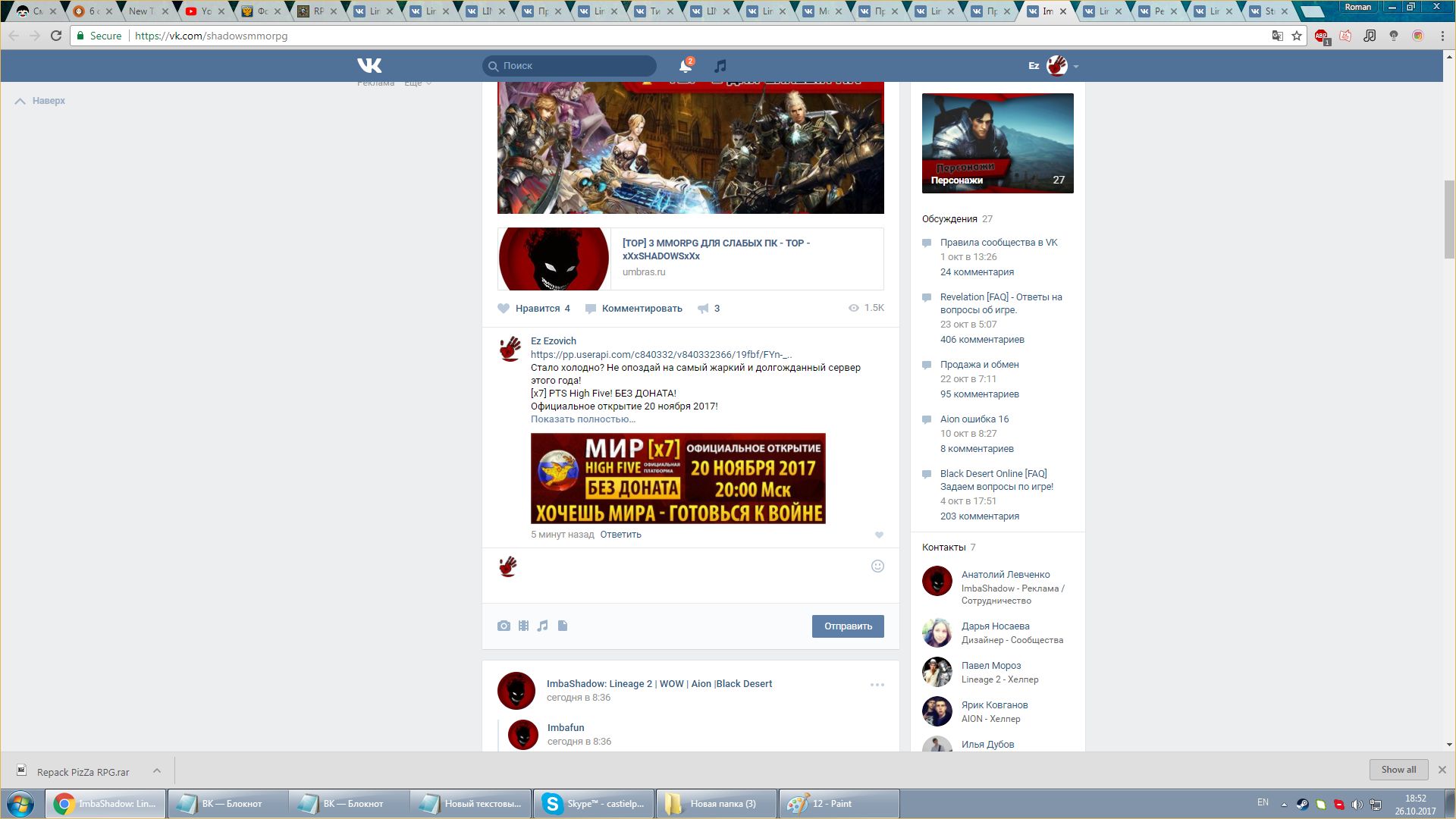Attach audio using the music note icon
The height and width of the screenshot is (819, 1456).
(x=542, y=626)
